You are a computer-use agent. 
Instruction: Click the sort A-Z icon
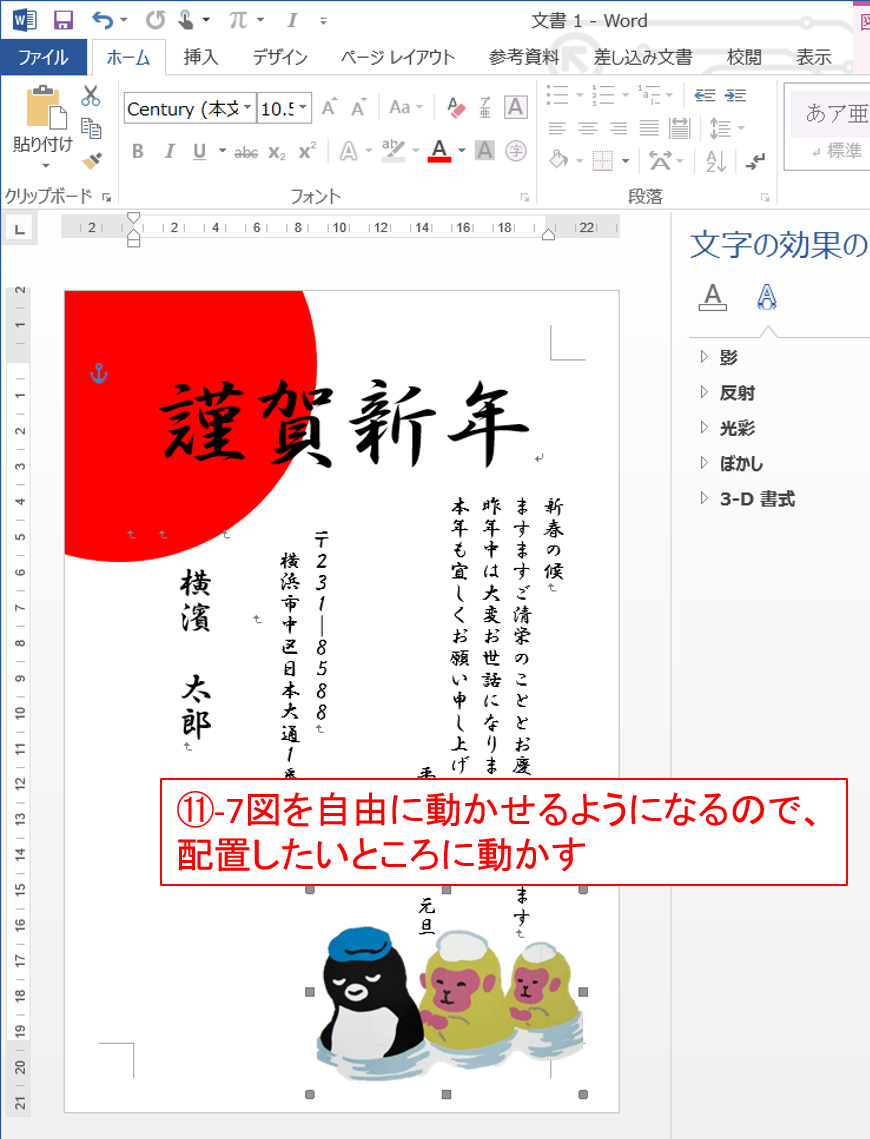pyautogui.click(x=716, y=161)
